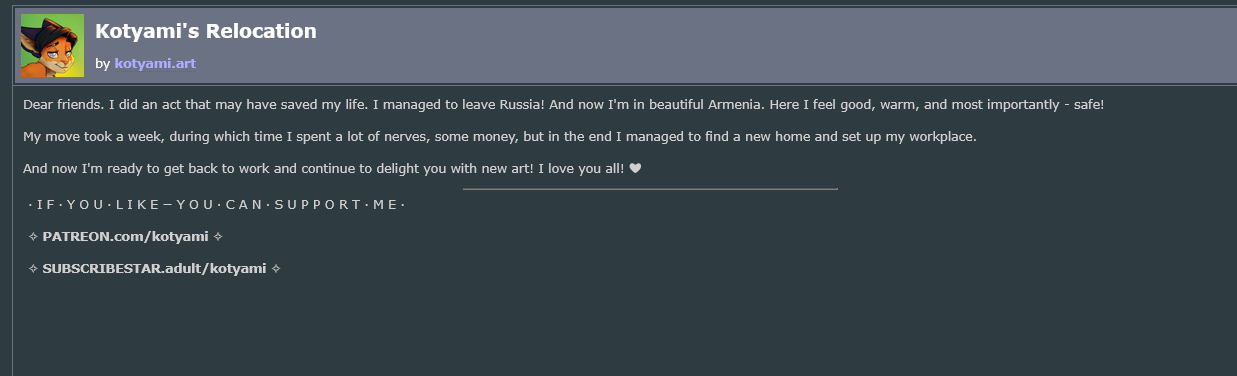Visit the kotyami.art author profile link
This screenshot has width=1237, height=376.
click(155, 63)
